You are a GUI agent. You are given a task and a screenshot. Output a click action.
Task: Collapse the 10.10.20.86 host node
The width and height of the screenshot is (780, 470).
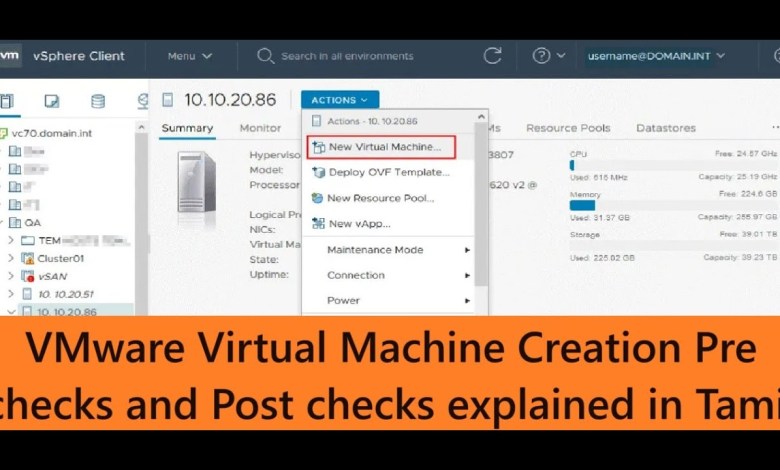10,312
